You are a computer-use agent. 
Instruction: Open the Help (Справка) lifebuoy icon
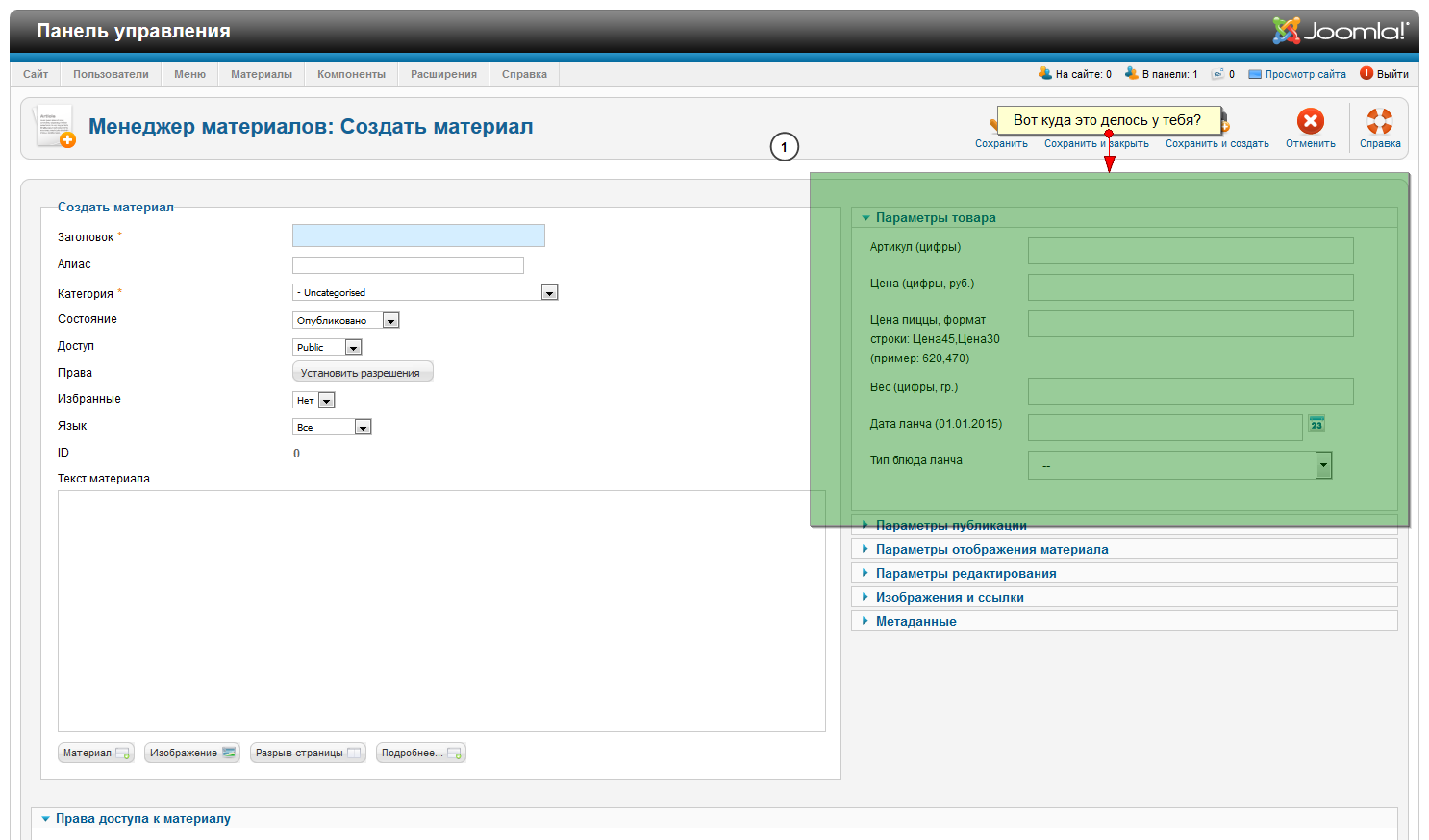(x=1379, y=122)
